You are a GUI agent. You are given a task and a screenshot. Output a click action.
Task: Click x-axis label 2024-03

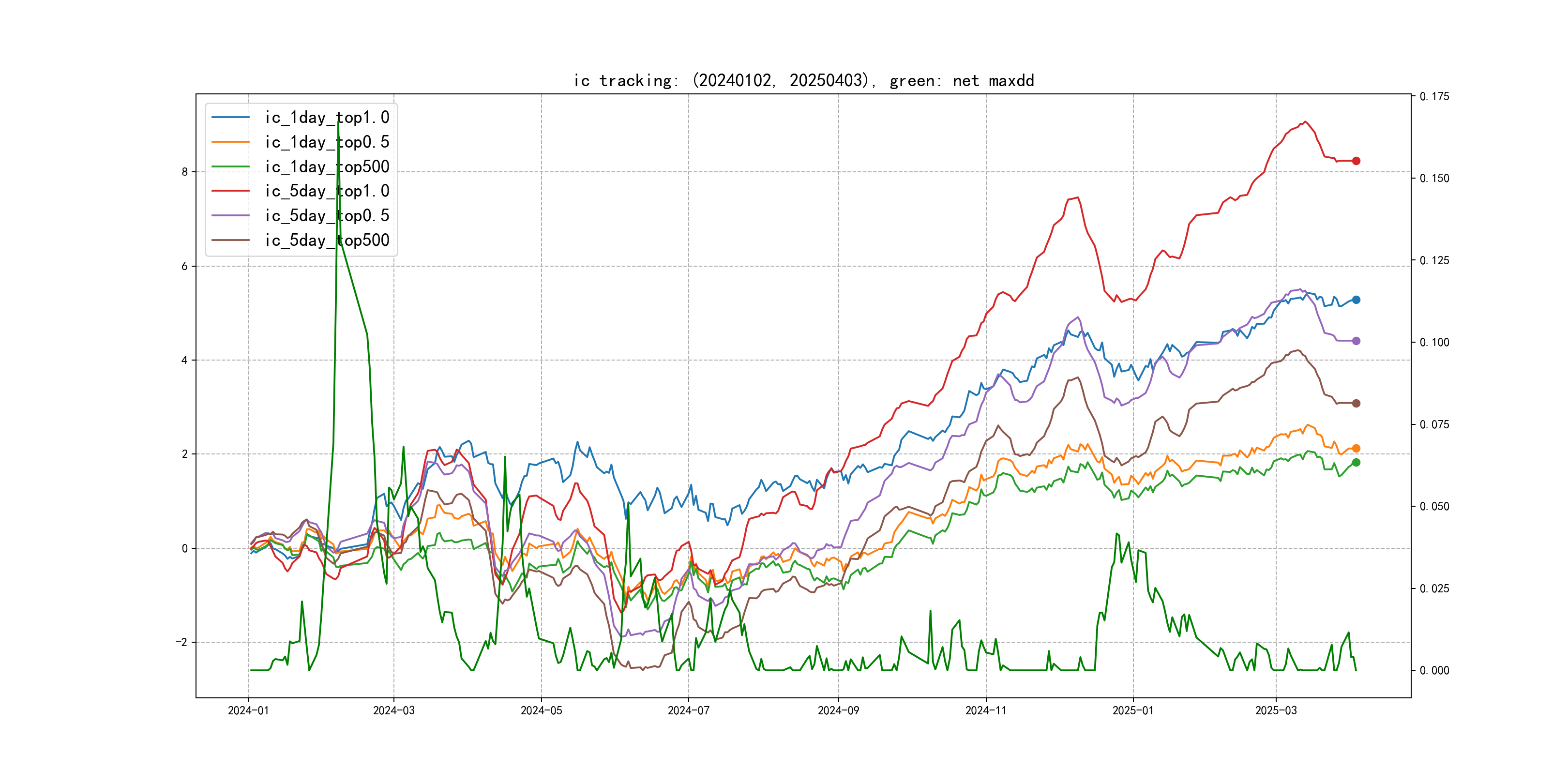[393, 710]
